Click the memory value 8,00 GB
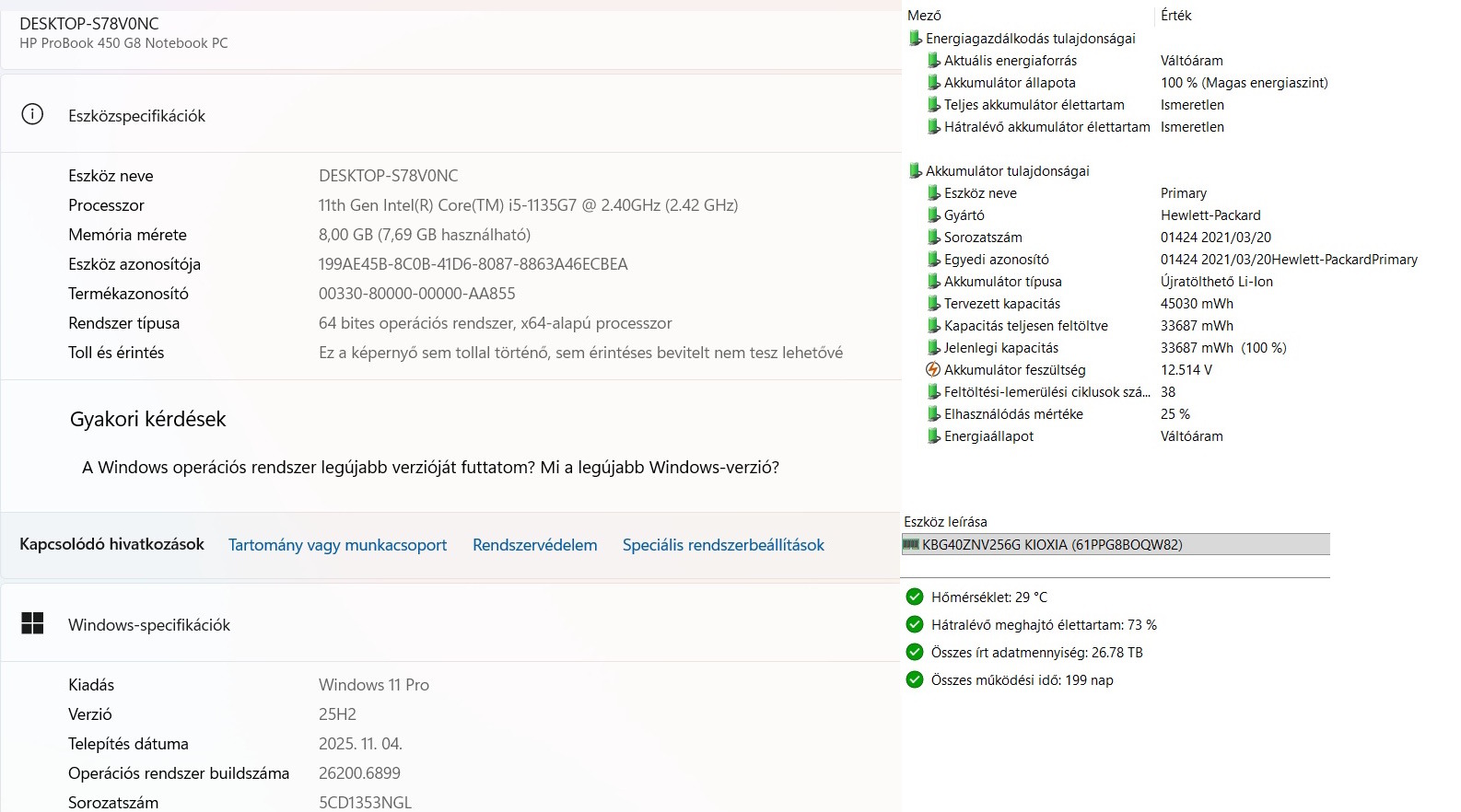 425,235
